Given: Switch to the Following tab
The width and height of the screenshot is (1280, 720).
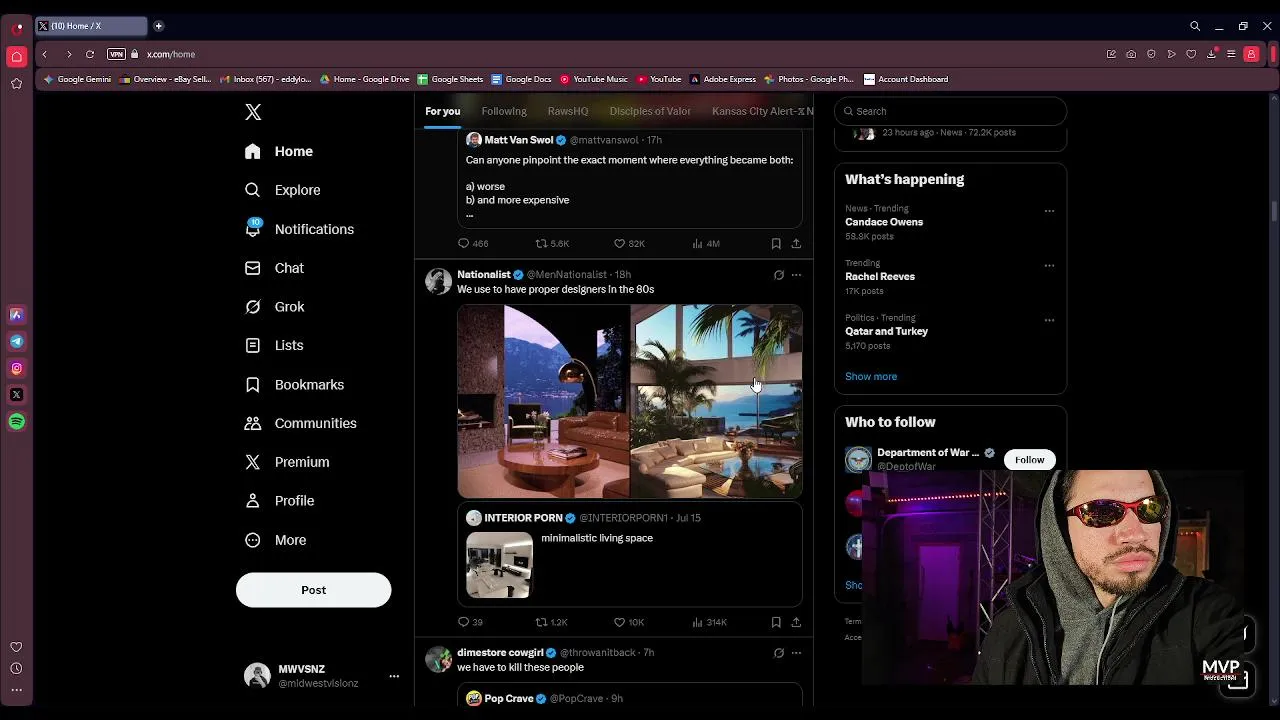Looking at the screenshot, I should tap(504, 111).
